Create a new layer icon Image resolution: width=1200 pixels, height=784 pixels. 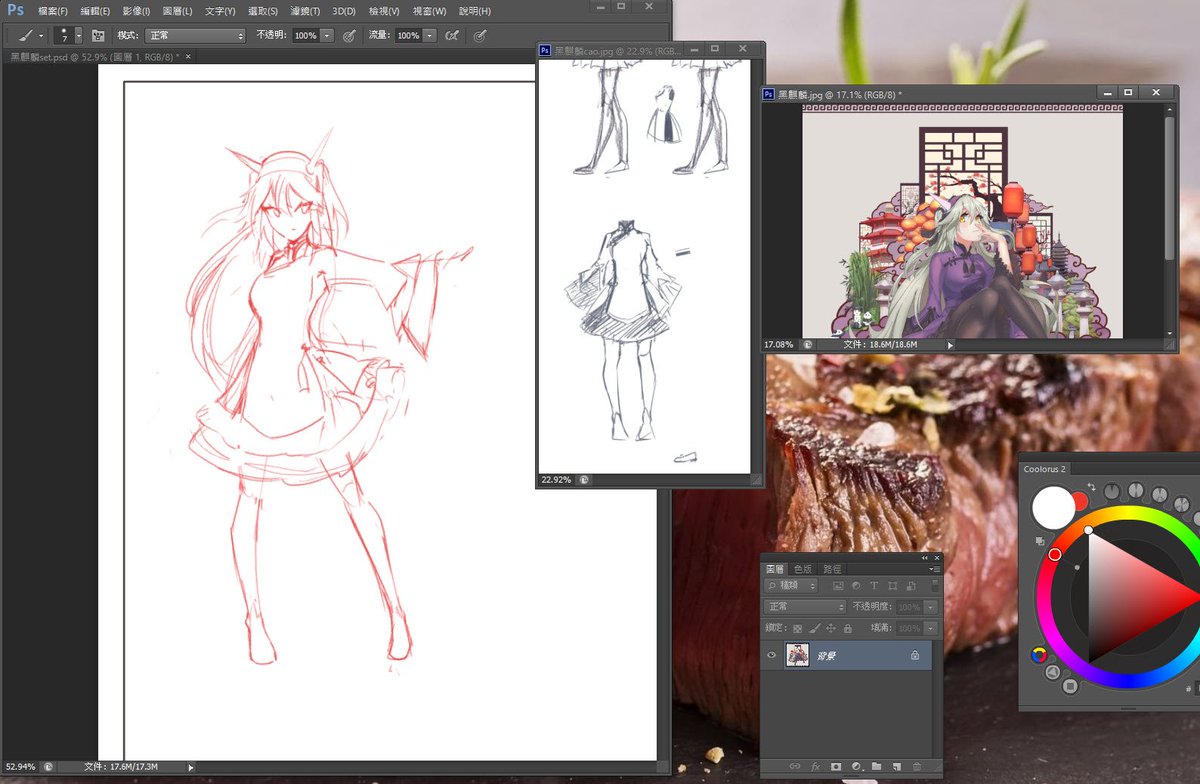[896, 766]
